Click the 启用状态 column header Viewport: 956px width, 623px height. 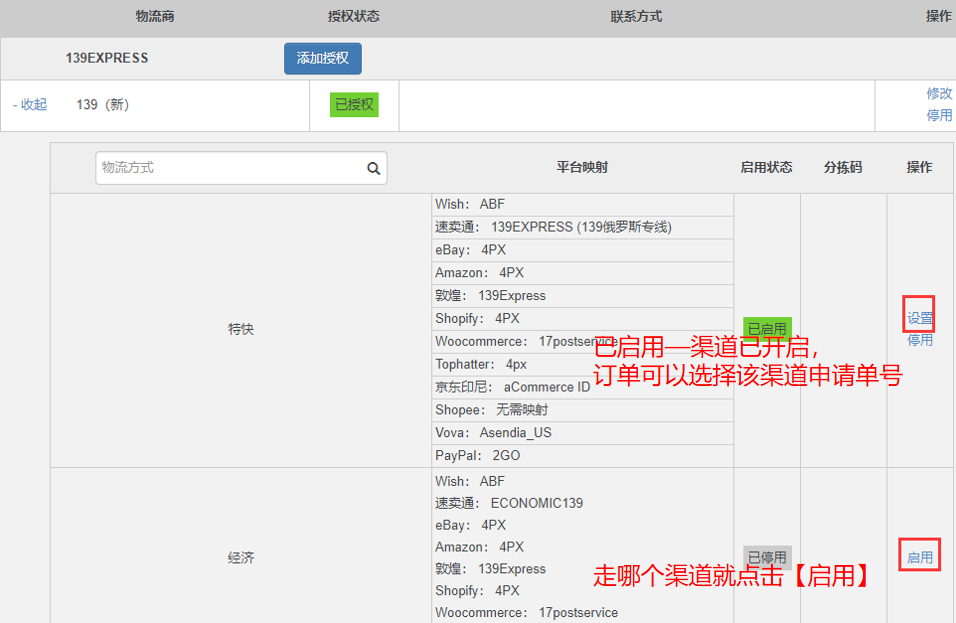766,167
